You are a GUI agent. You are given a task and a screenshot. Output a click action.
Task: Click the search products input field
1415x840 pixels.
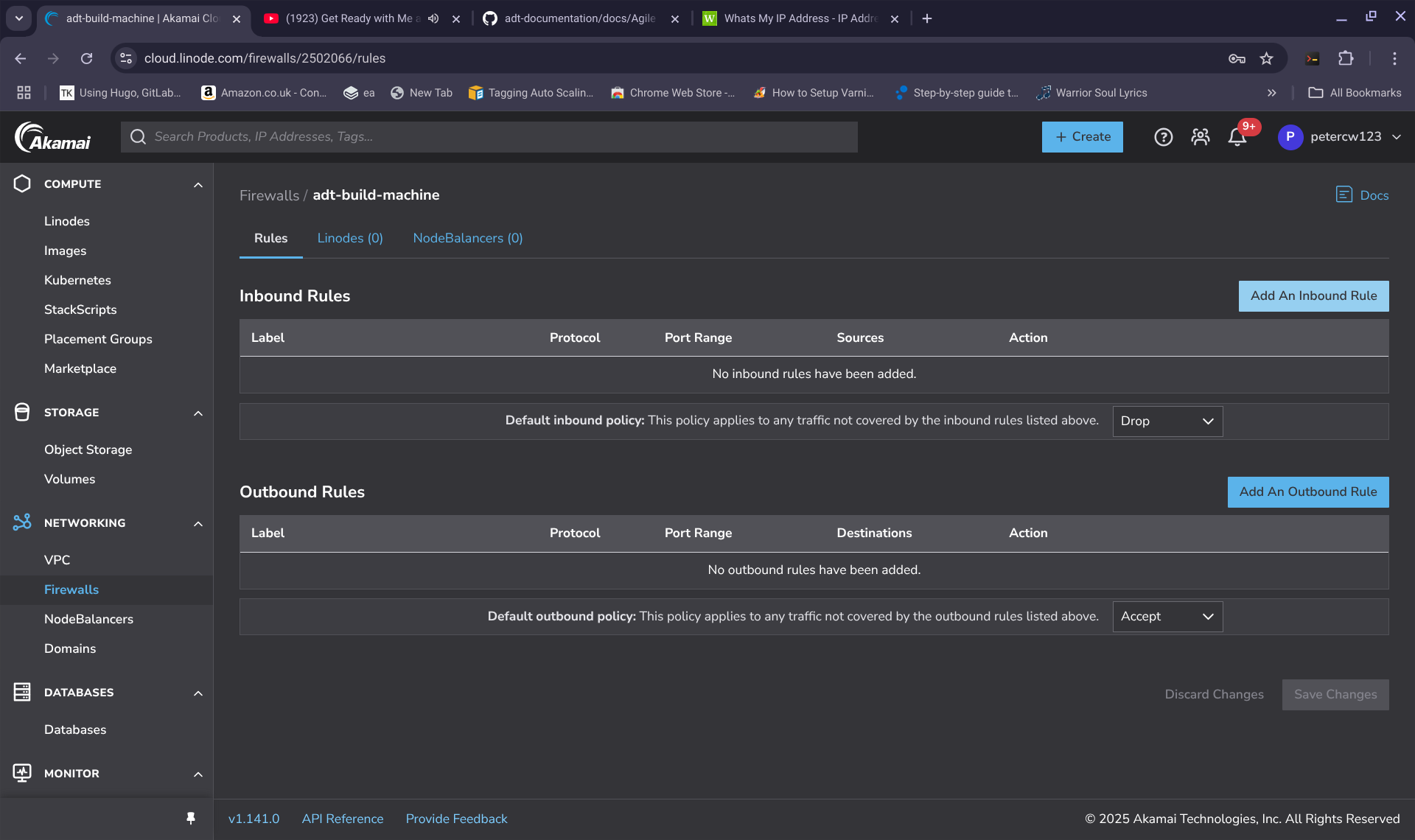[x=501, y=137]
